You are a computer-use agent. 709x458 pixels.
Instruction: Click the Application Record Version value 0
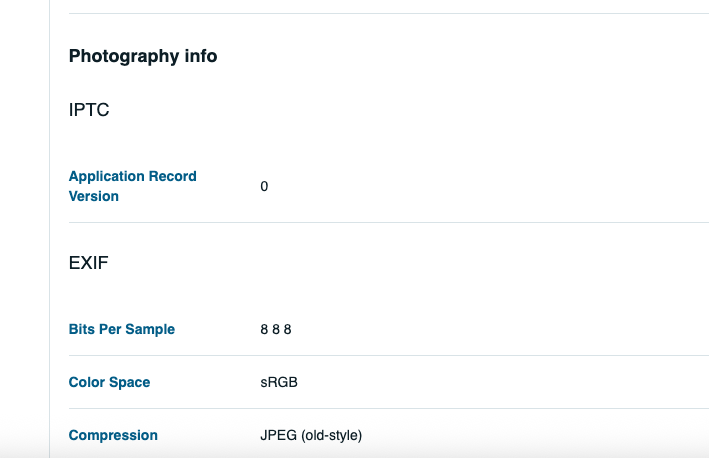(264, 186)
